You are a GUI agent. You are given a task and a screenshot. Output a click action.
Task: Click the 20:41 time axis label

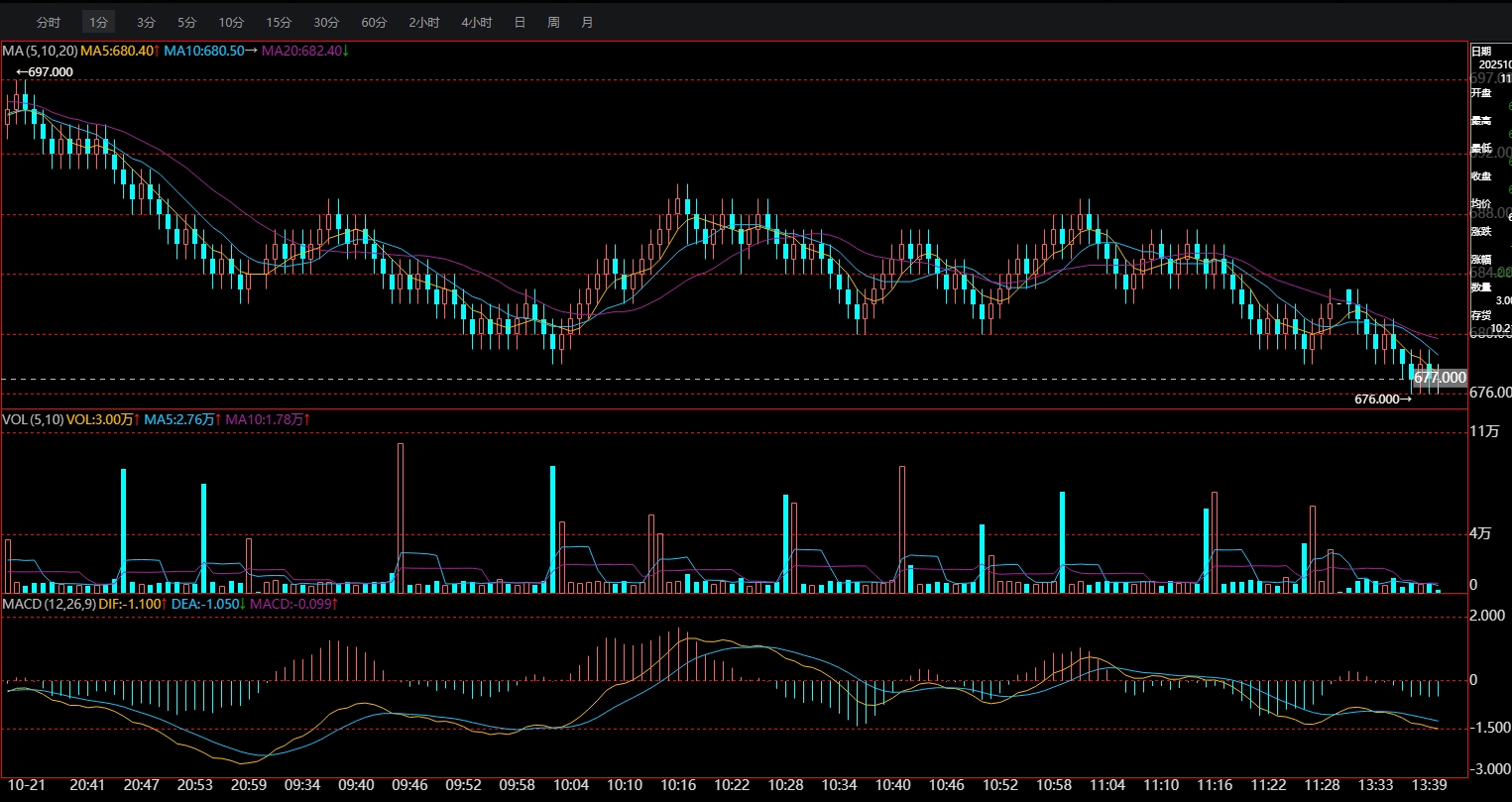click(87, 784)
